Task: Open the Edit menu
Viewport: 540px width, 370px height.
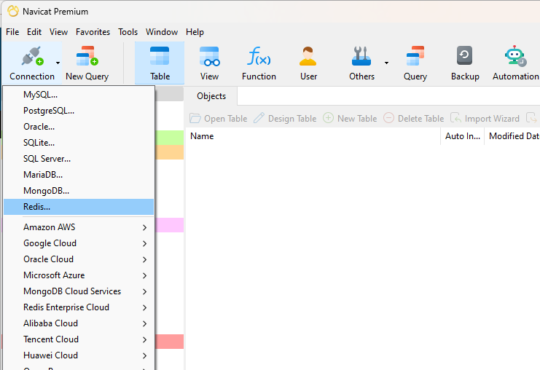Action: click(34, 32)
